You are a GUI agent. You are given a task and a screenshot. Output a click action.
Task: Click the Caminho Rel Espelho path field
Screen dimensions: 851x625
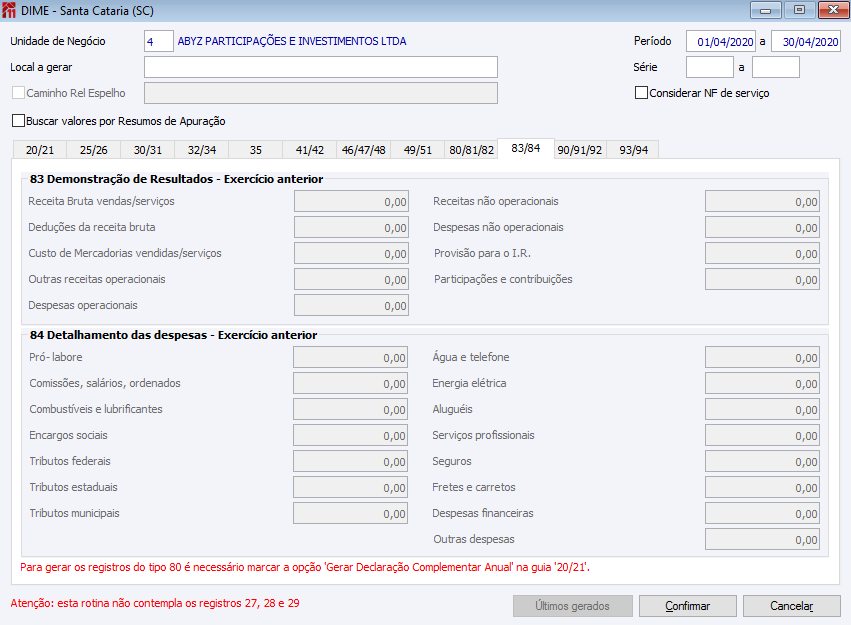(321, 93)
